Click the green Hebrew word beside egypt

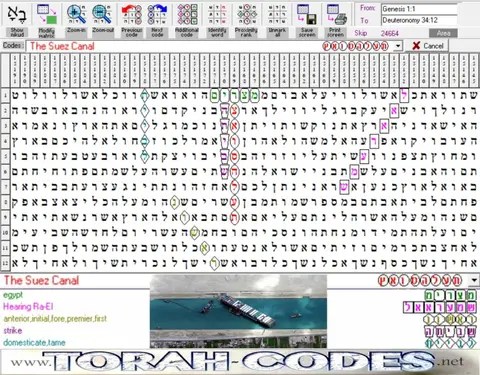pyautogui.click(x=450, y=296)
